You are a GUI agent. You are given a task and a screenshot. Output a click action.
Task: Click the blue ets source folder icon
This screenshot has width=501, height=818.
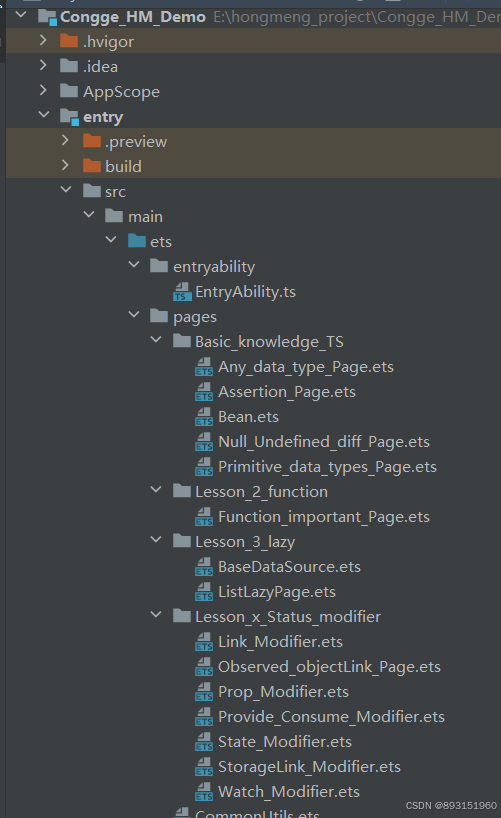tap(137, 241)
